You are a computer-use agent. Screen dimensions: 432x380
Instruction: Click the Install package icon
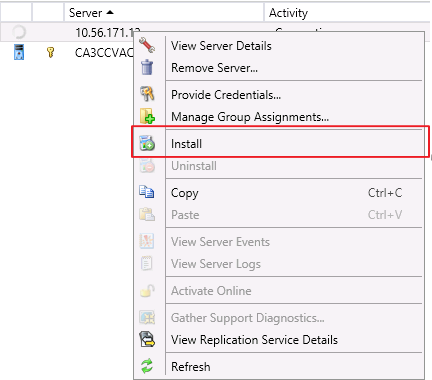tap(147, 143)
